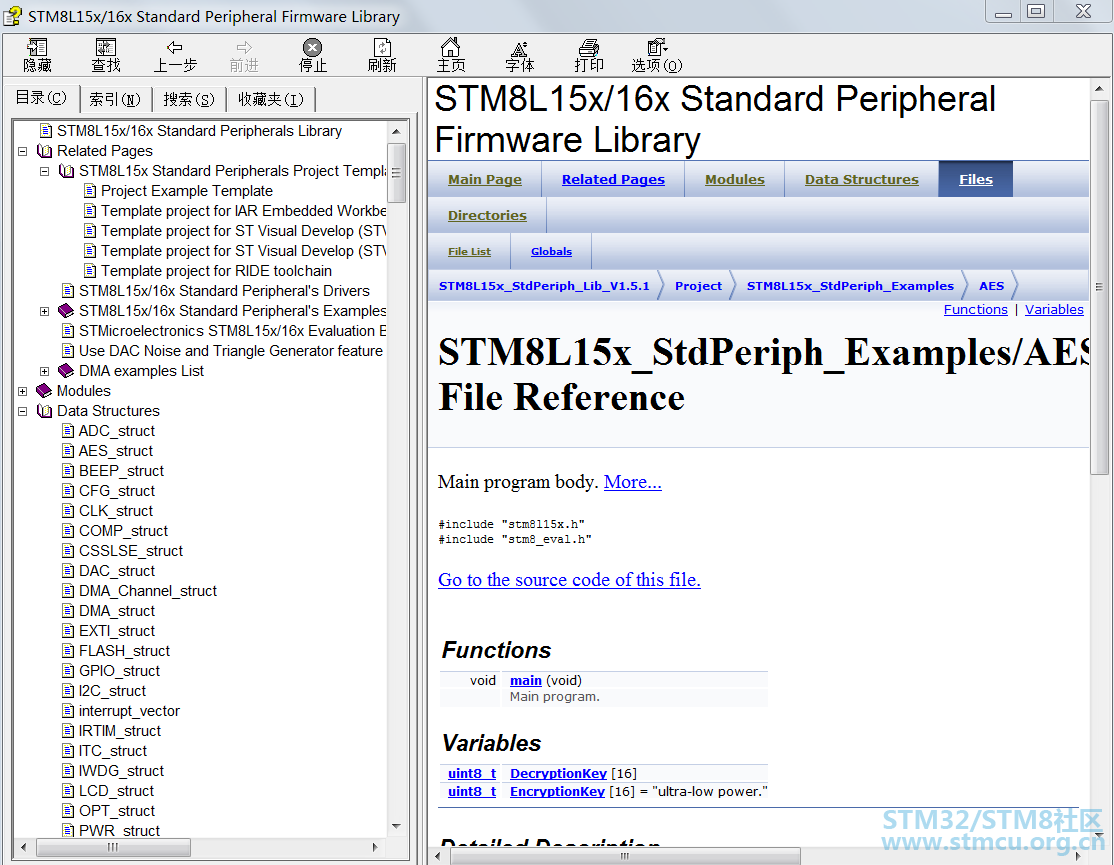Select the CSSLSE_struct tree entry

[x=131, y=550]
